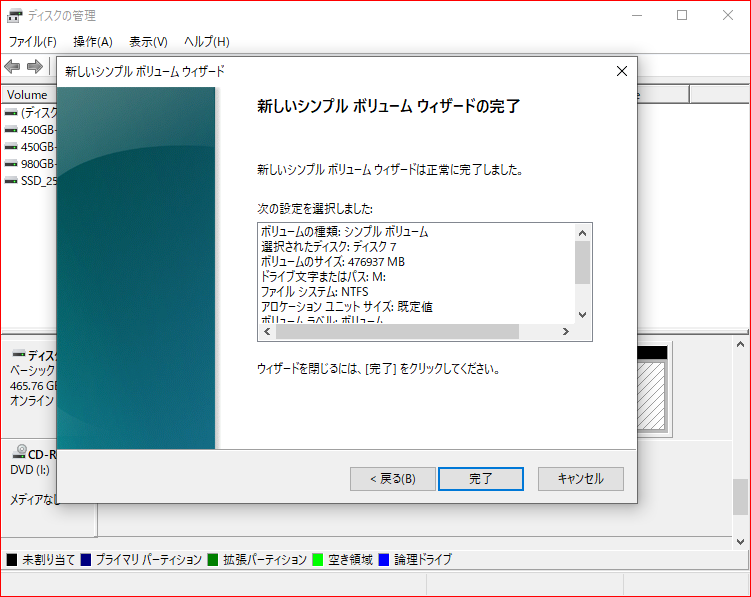
Task: Select the ボリュームの種類: シンプル ボリューム line
Action: [344, 232]
